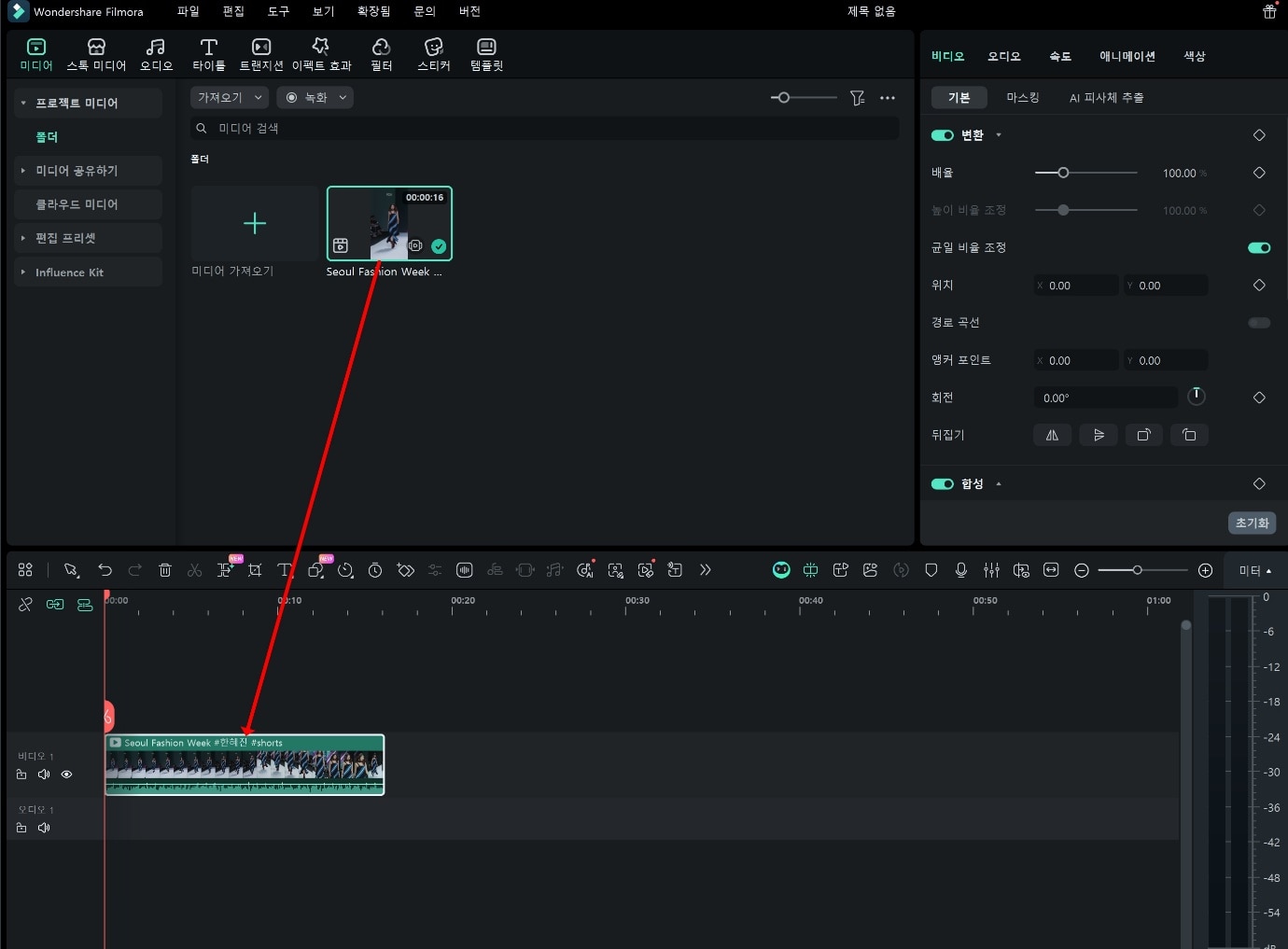Image resolution: width=1288 pixels, height=949 pixels.
Task: Click the filter icon in media panel
Action: [x=857, y=98]
